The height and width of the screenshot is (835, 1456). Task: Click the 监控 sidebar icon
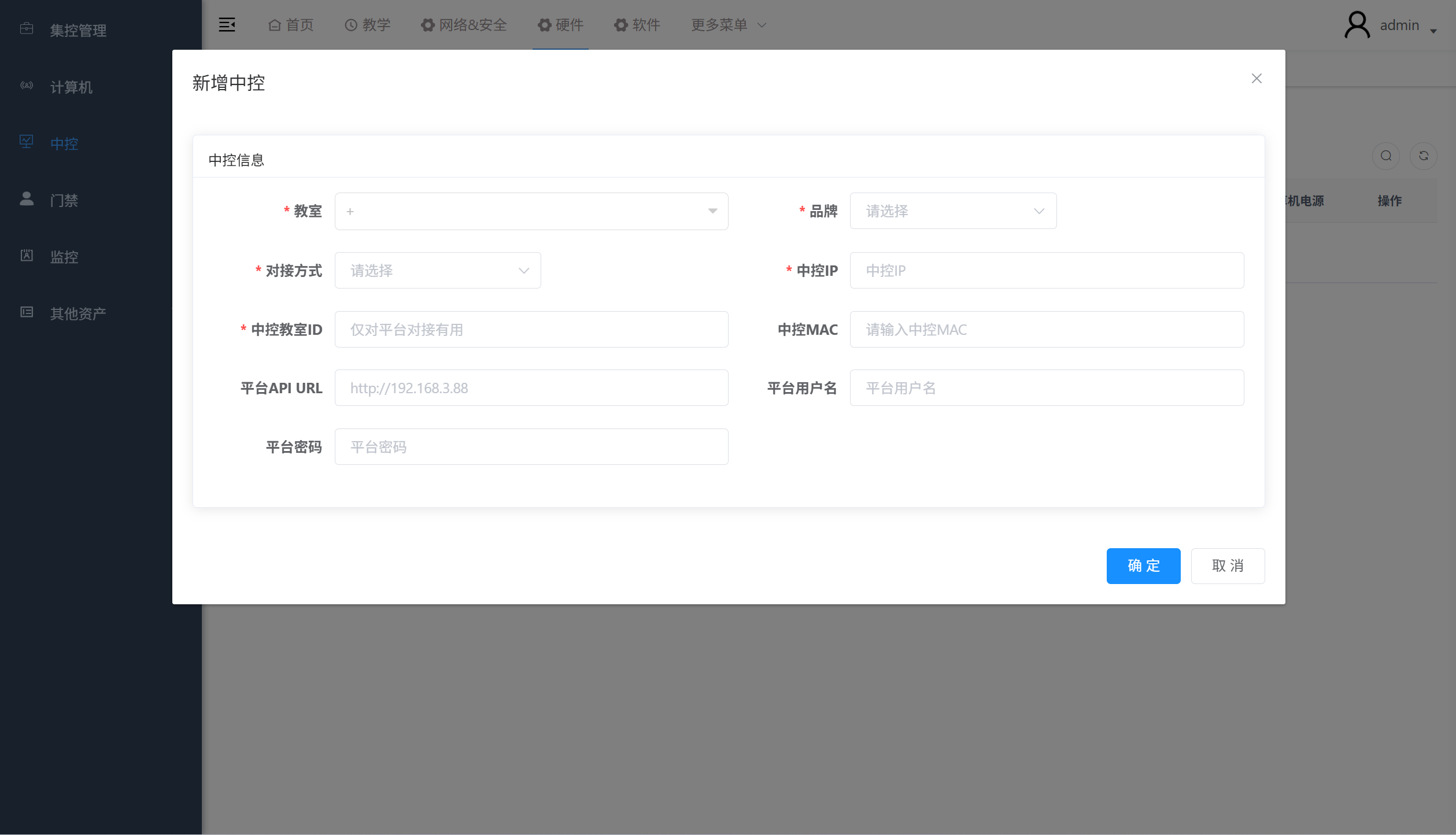tap(27, 255)
